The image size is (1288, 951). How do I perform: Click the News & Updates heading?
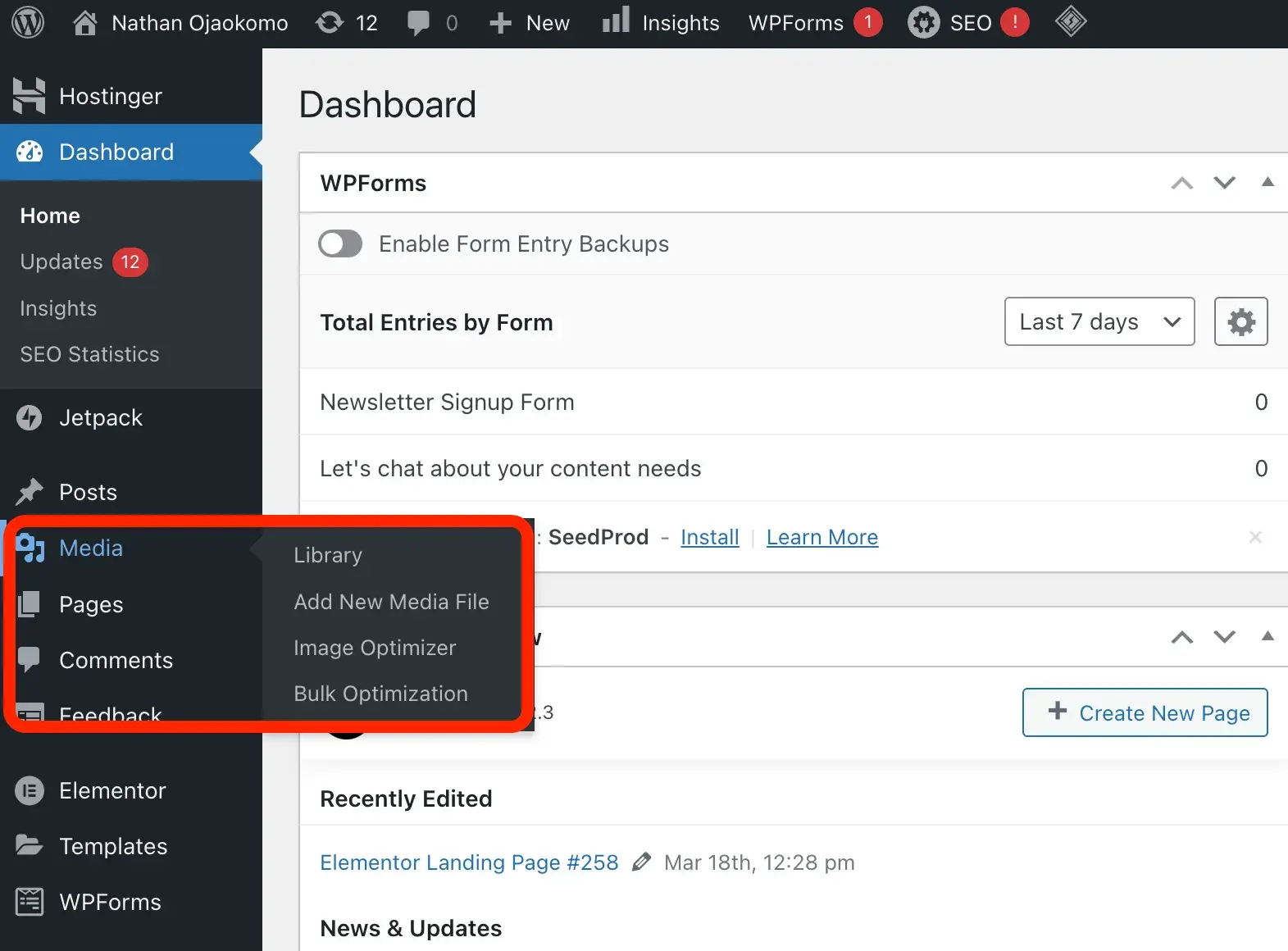(411, 928)
